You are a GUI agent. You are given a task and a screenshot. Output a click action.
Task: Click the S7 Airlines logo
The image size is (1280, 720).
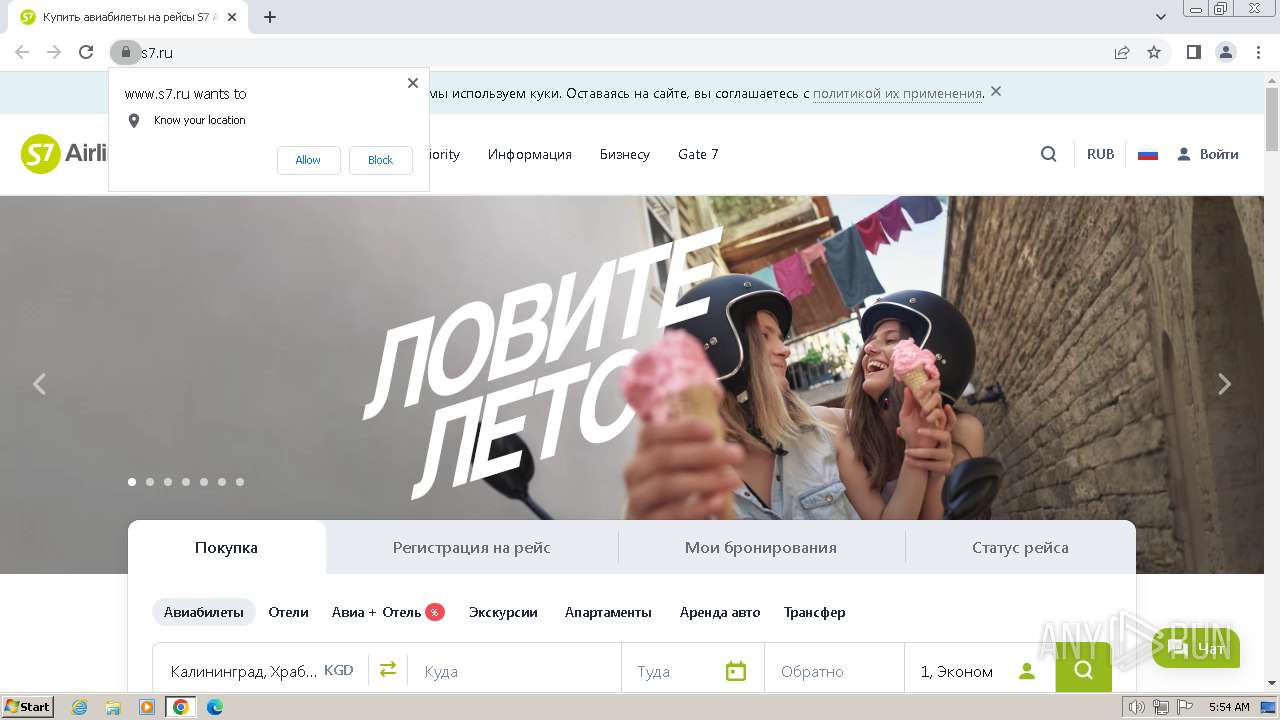[x=64, y=154]
